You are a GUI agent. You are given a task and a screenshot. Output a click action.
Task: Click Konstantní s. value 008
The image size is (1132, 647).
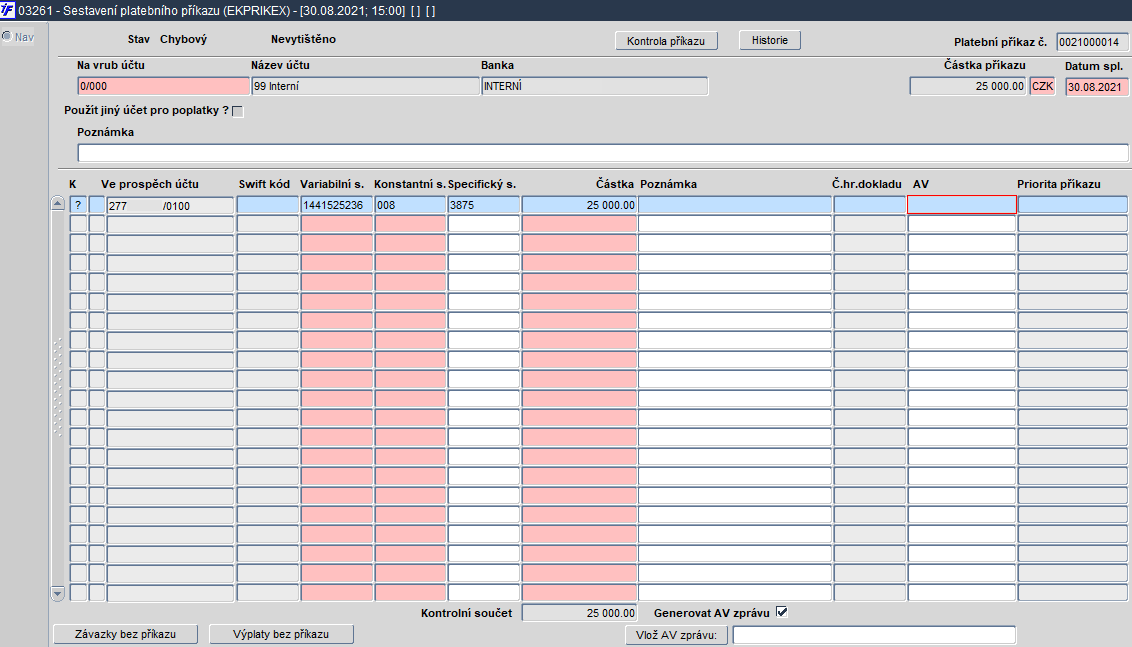(x=410, y=205)
